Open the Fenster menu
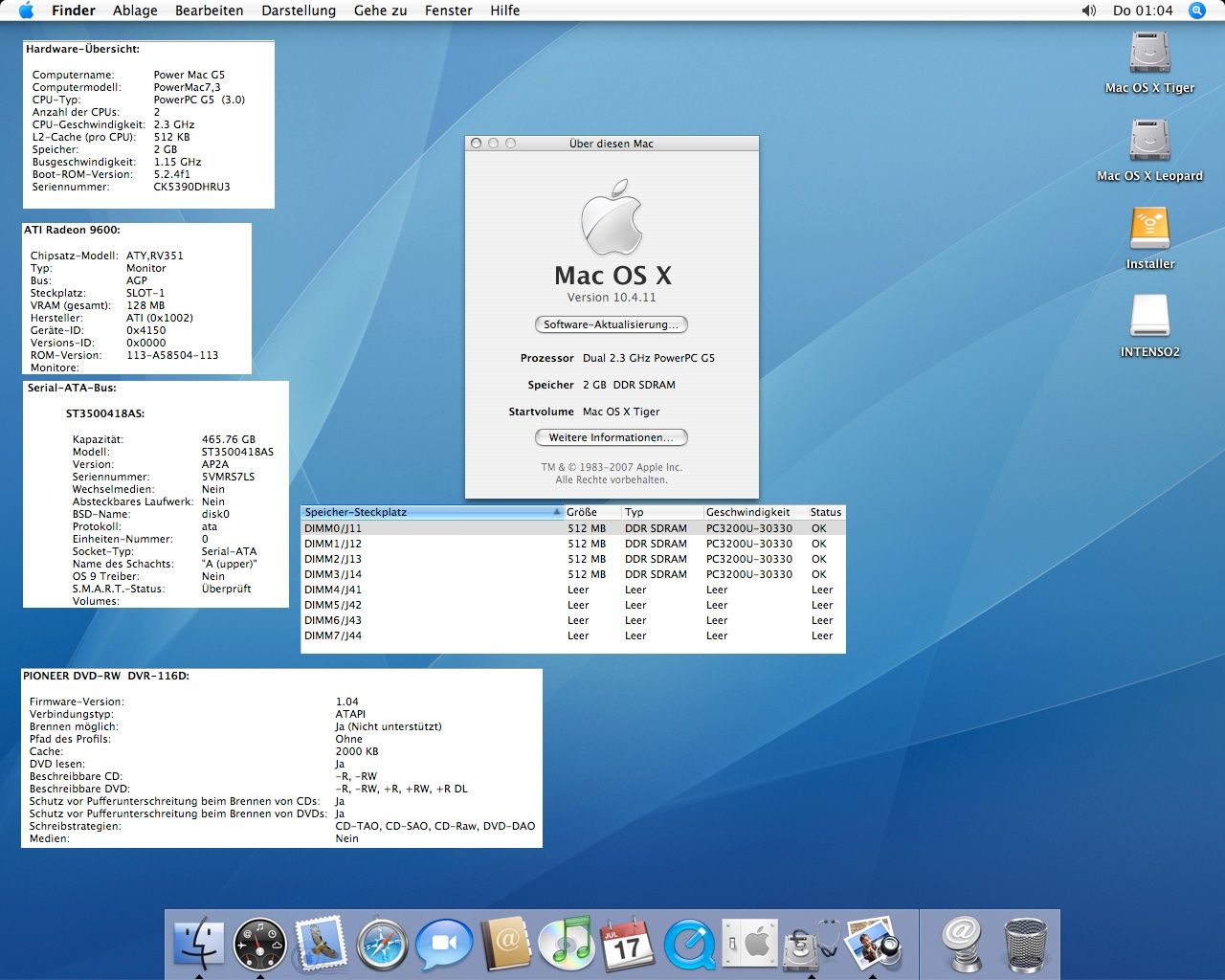Screen dimensions: 1225x980 click(x=449, y=11)
